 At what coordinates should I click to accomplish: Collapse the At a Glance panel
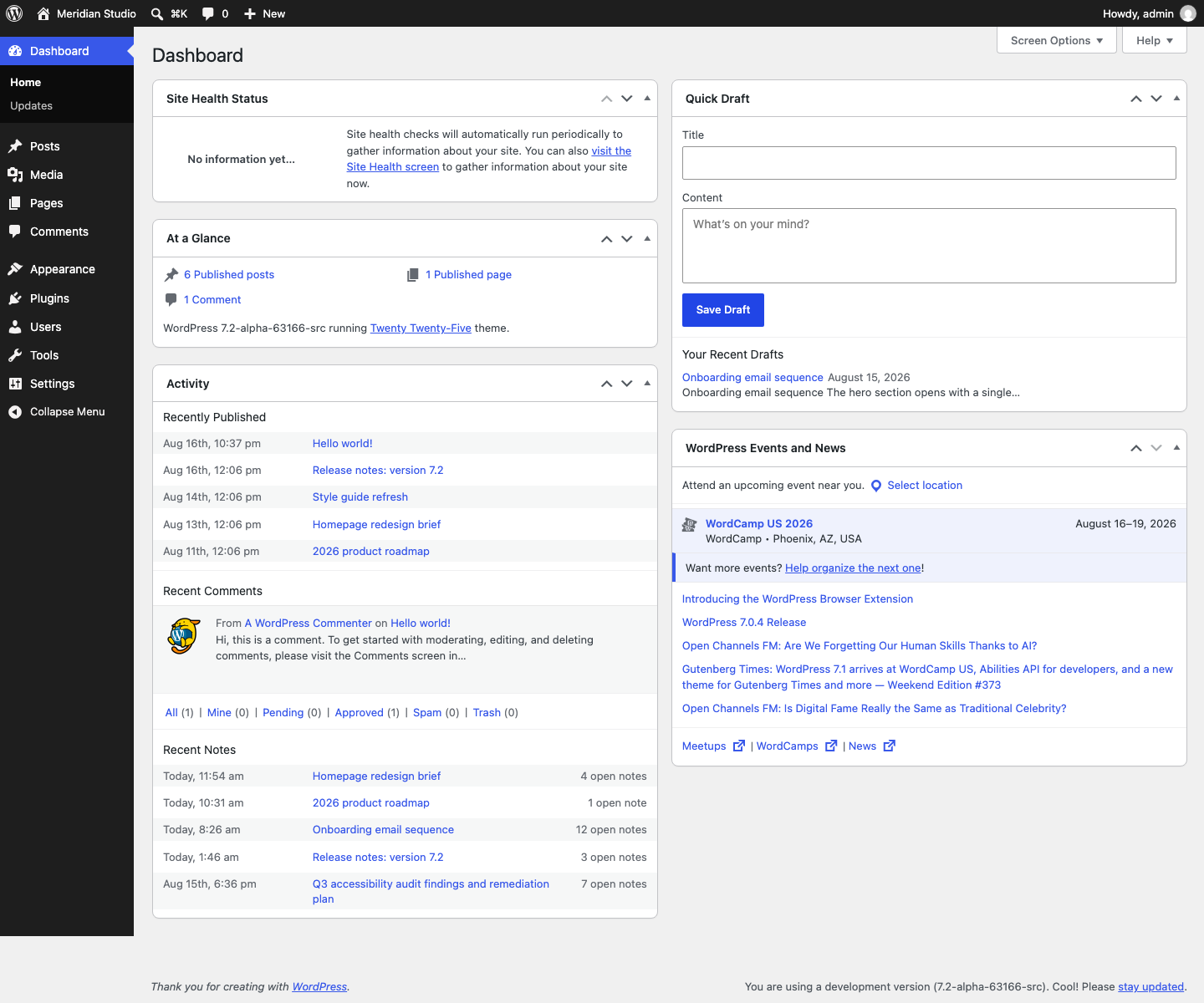(647, 238)
